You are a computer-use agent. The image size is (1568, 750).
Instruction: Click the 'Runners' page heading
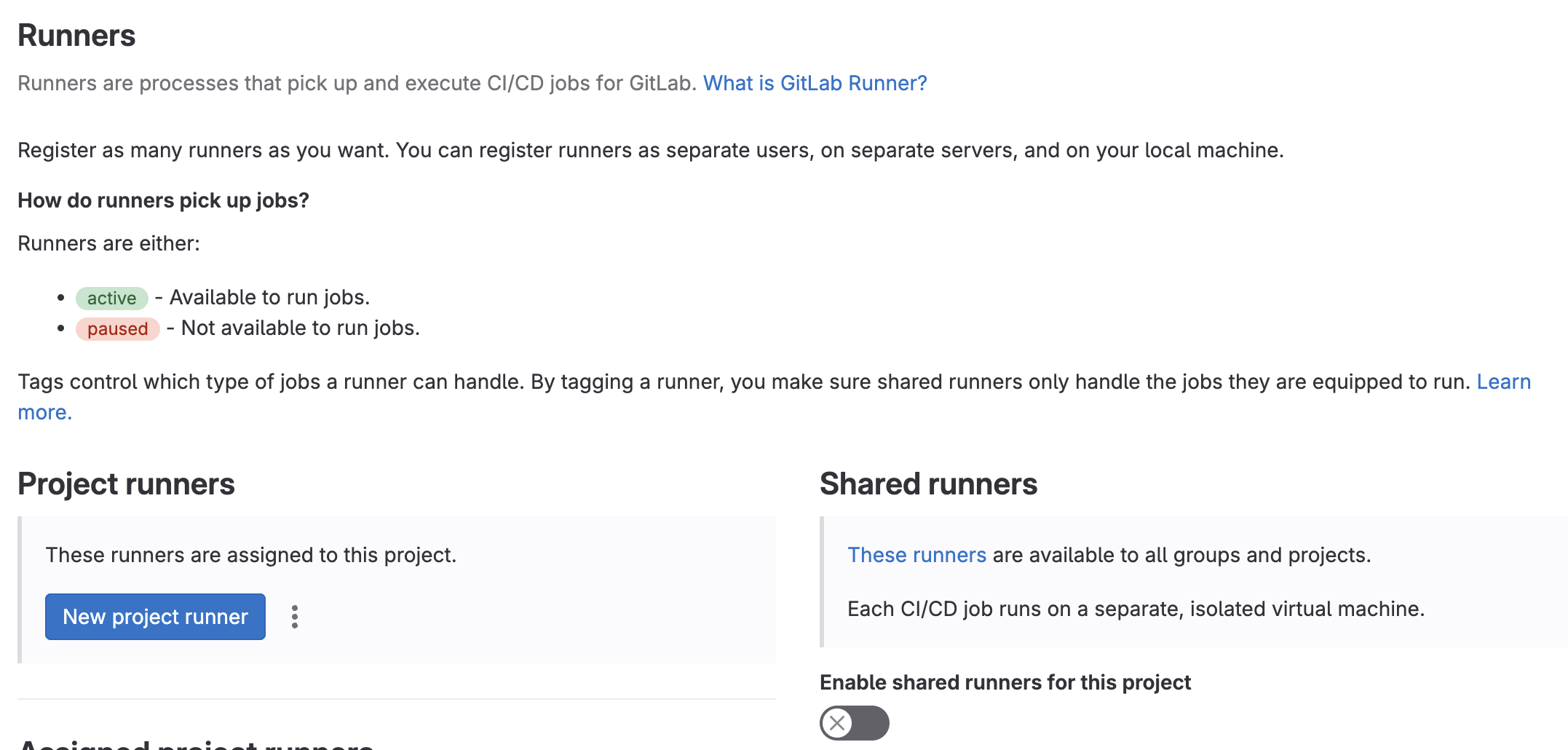76,36
